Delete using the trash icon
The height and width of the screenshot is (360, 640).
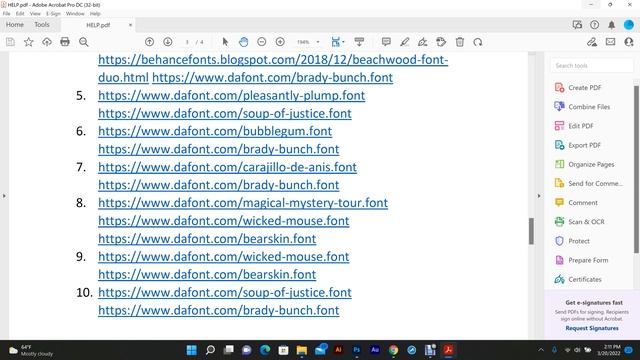coord(460,42)
